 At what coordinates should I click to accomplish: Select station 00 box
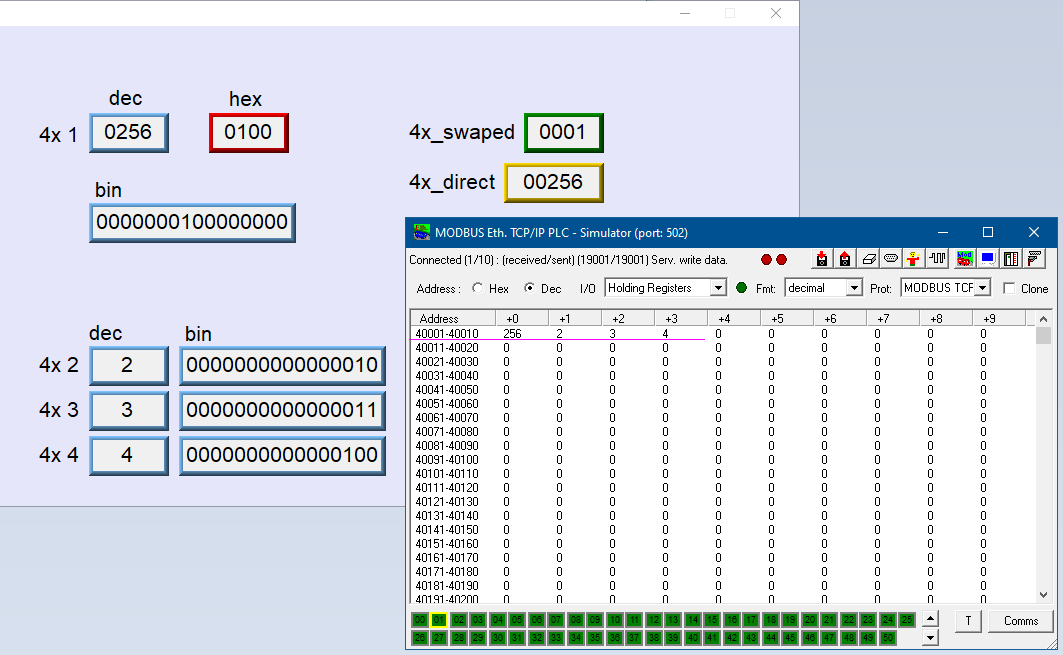(x=420, y=620)
